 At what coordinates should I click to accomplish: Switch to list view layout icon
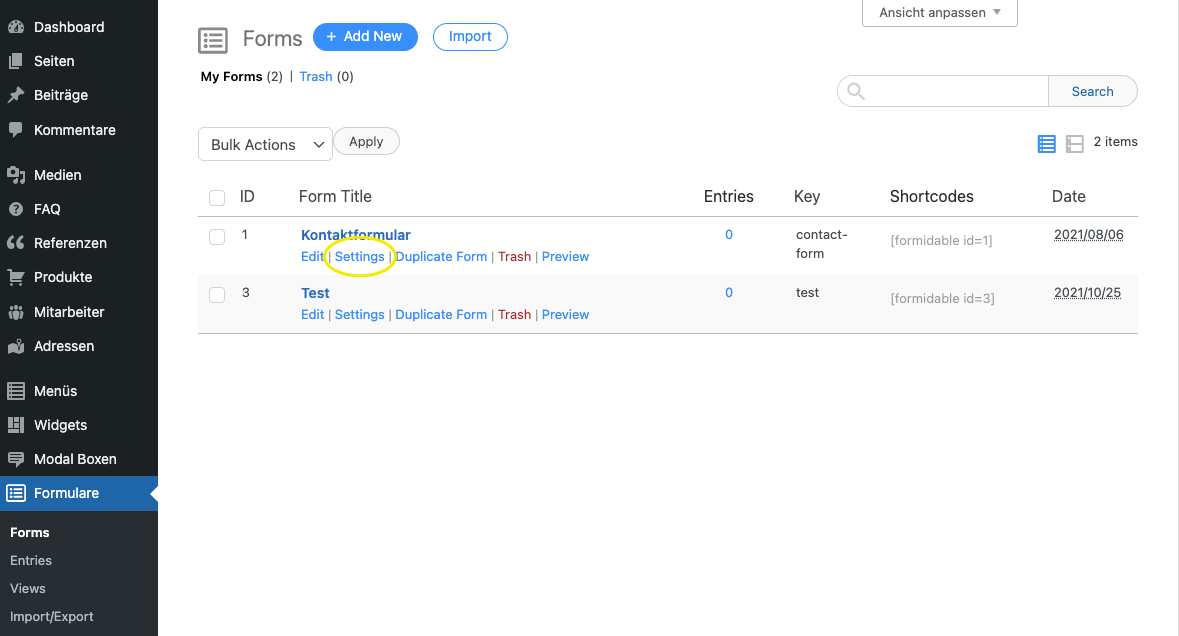[x=1046, y=144]
